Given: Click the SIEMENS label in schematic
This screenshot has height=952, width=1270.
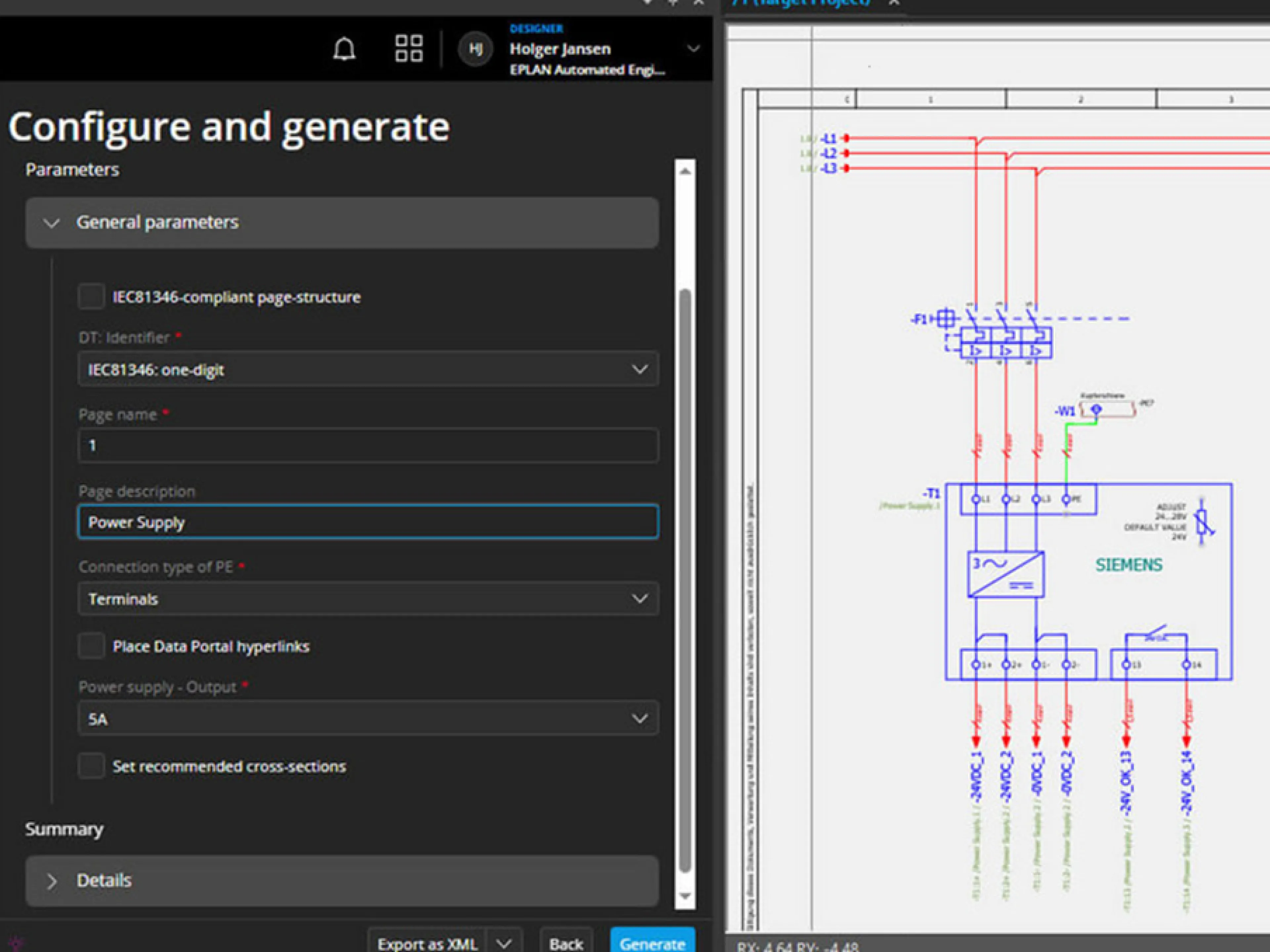Looking at the screenshot, I should coord(1129,565).
